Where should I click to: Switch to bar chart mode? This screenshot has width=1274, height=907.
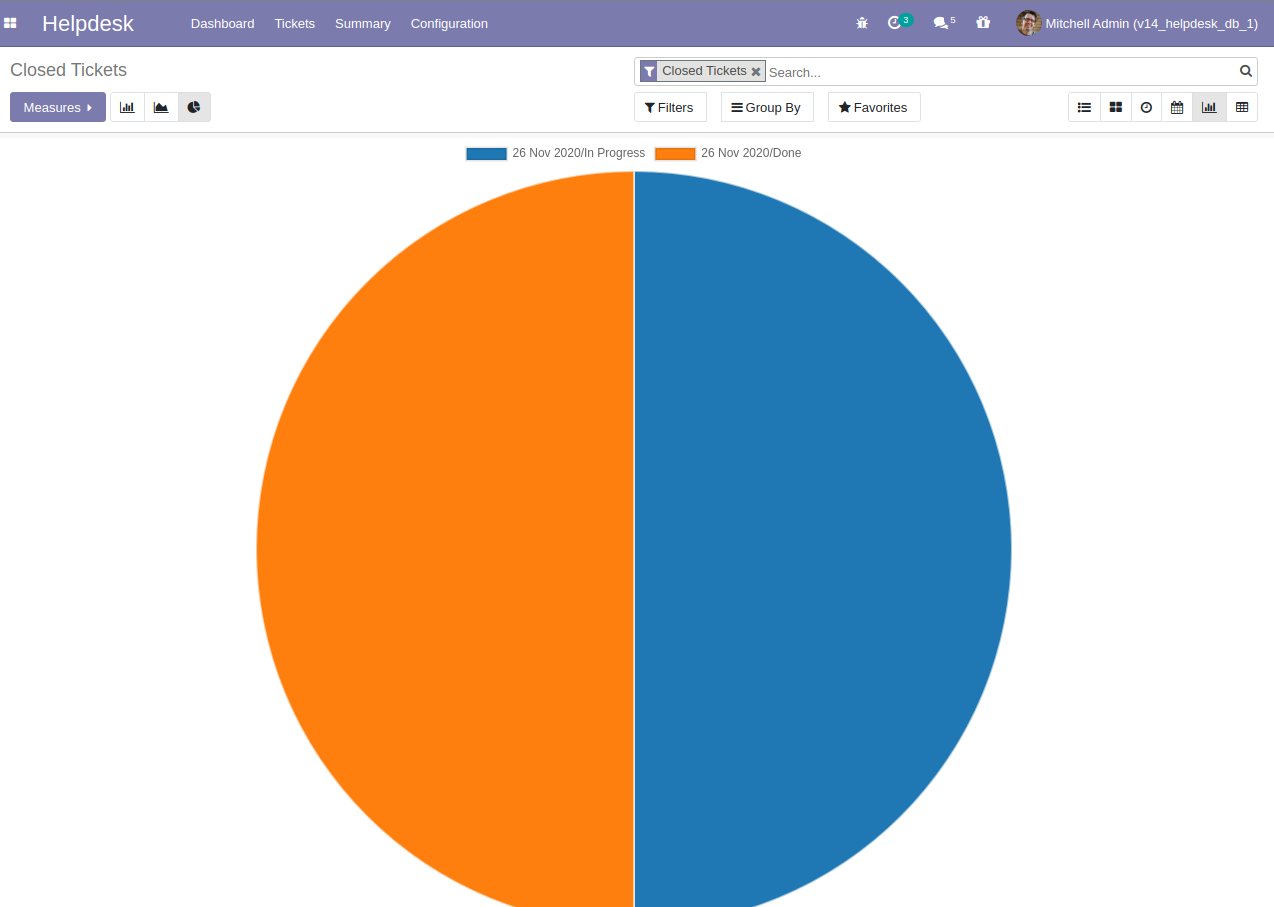pos(127,107)
